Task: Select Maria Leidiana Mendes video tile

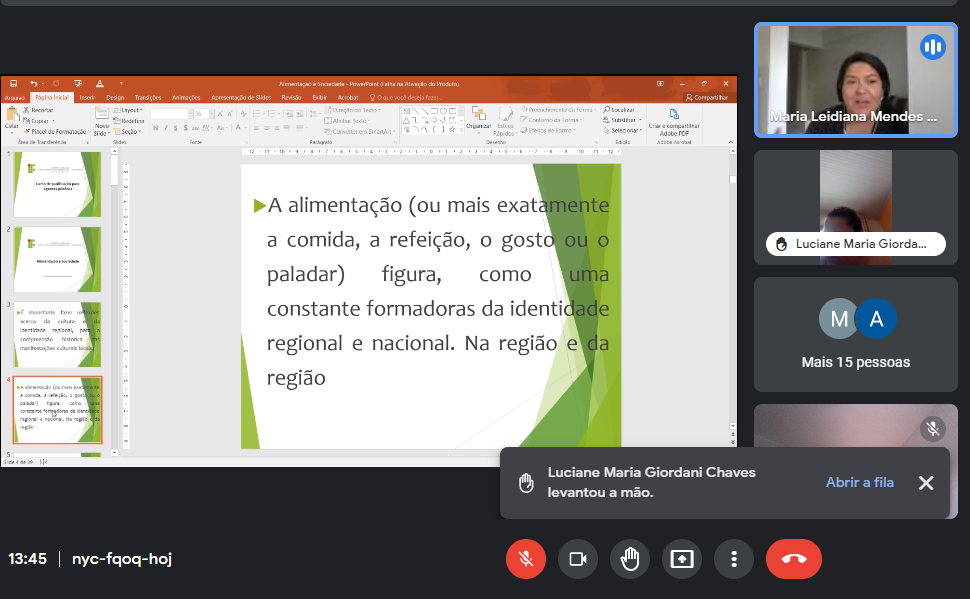Action: point(855,80)
